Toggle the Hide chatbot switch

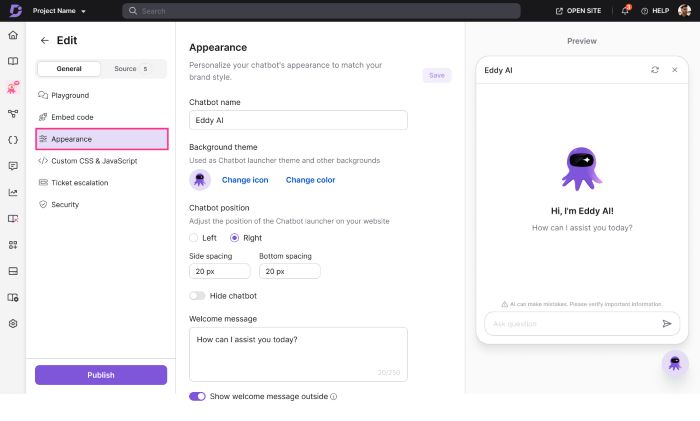(x=197, y=296)
